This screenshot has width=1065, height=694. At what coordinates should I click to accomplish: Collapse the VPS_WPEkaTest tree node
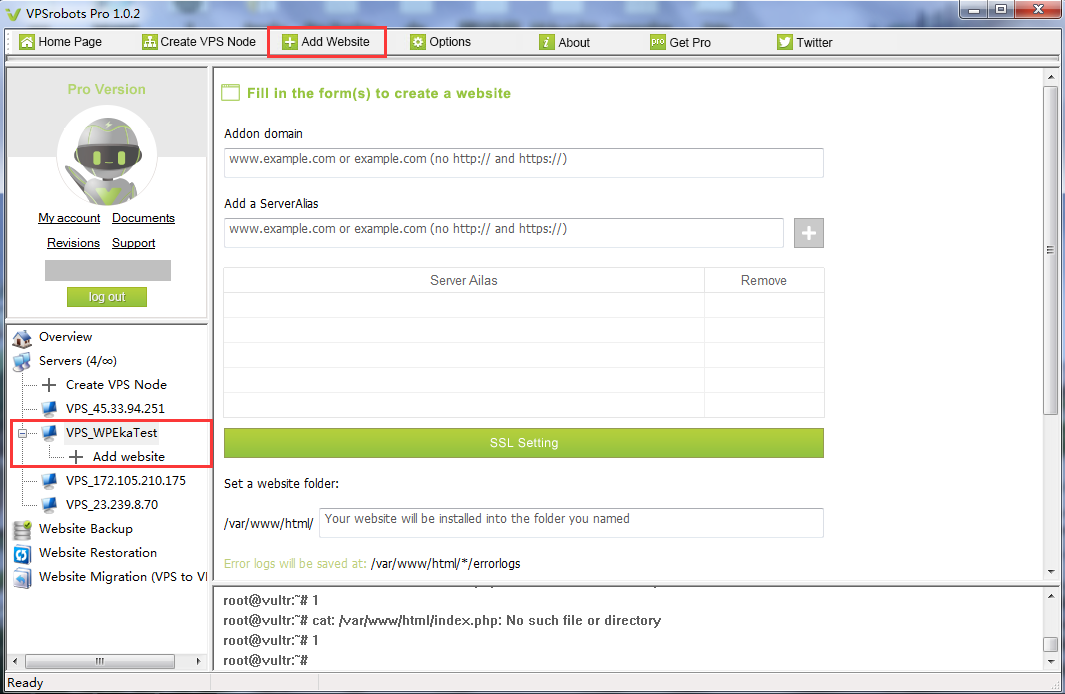coord(22,433)
